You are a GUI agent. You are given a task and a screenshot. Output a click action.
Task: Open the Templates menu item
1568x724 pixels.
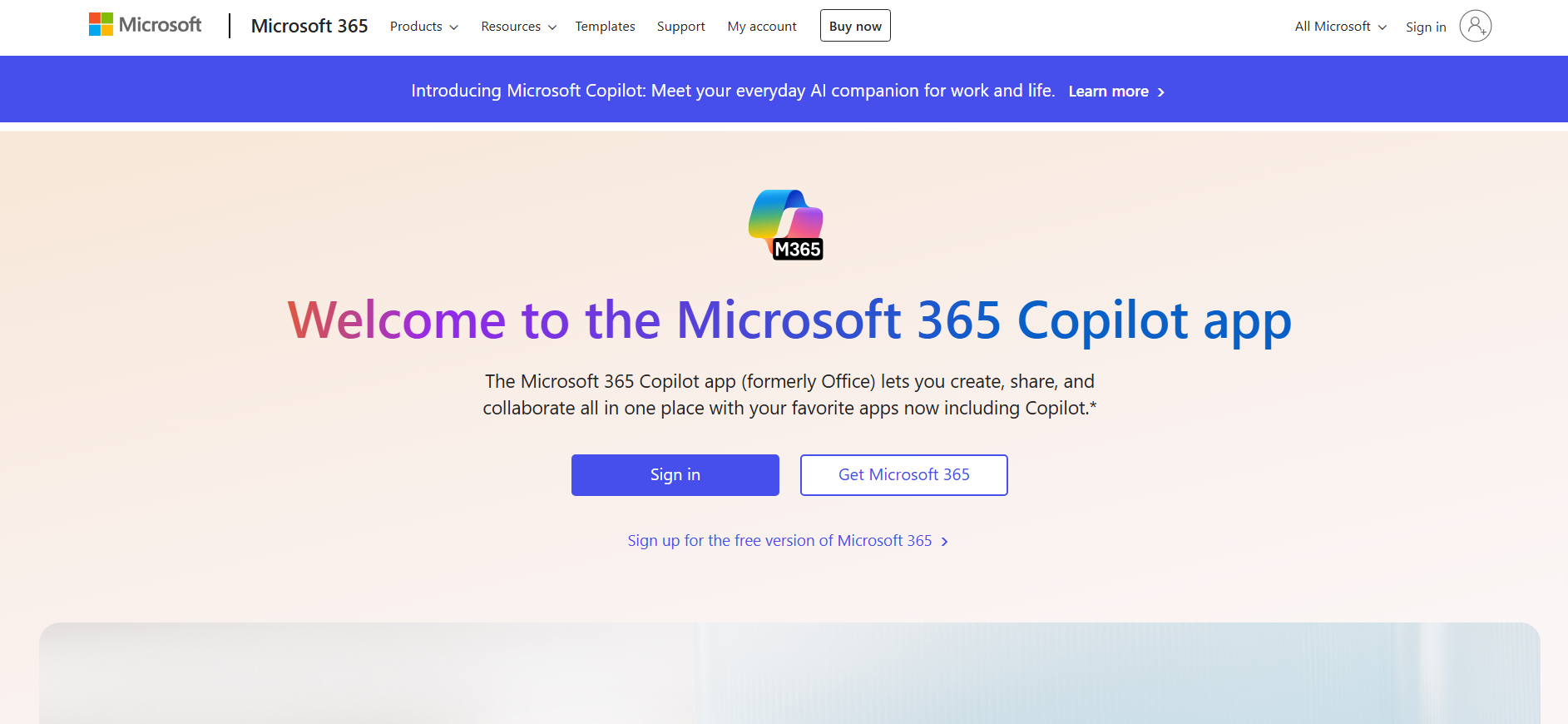point(605,27)
